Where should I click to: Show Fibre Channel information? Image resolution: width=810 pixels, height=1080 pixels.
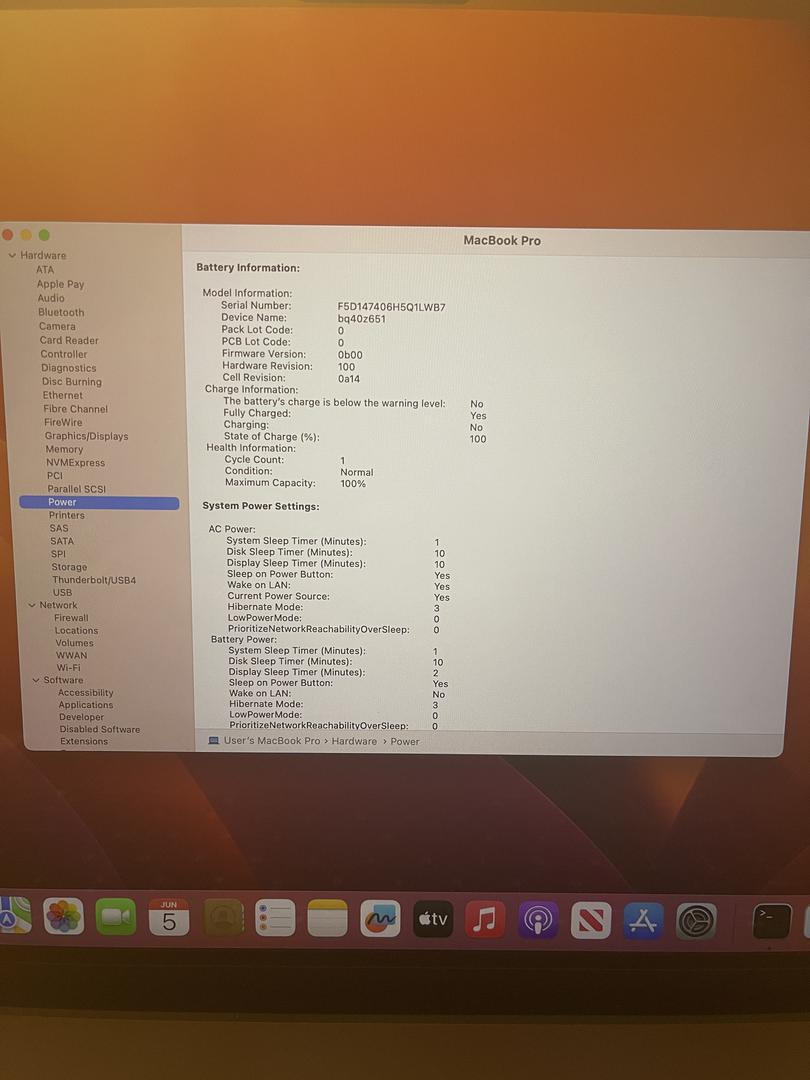click(x=76, y=409)
